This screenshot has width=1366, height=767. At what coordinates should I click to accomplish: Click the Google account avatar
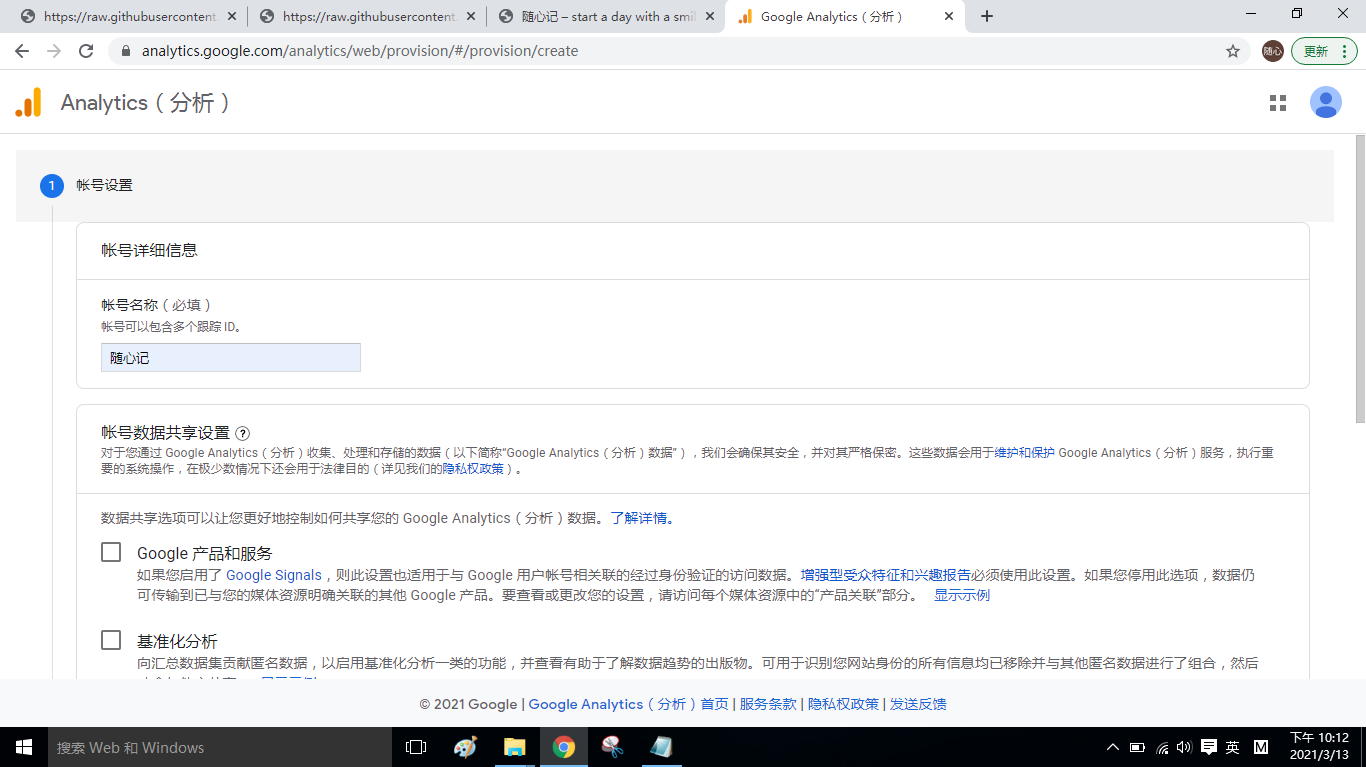coord(1326,101)
